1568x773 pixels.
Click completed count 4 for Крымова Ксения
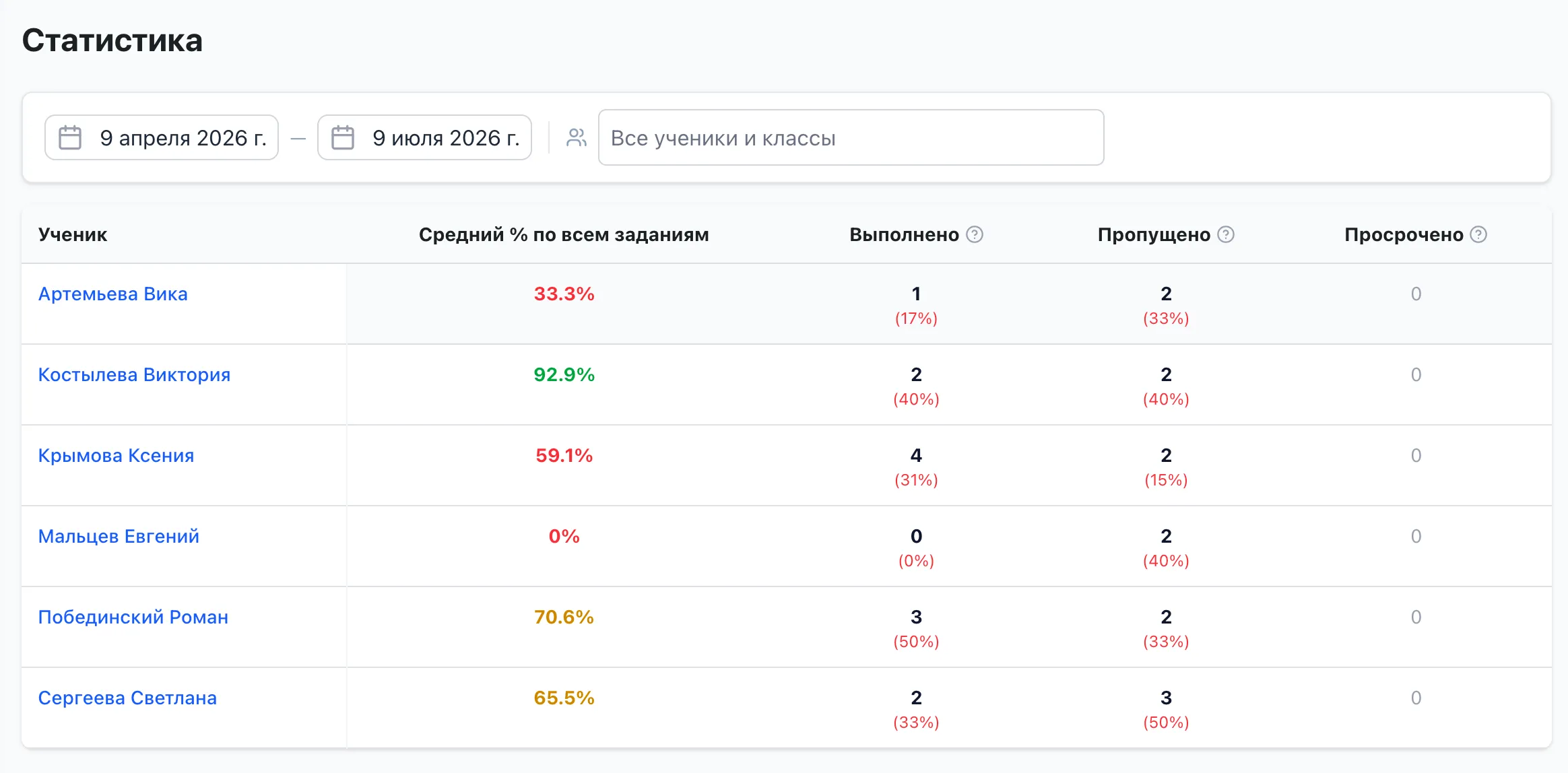tap(916, 456)
